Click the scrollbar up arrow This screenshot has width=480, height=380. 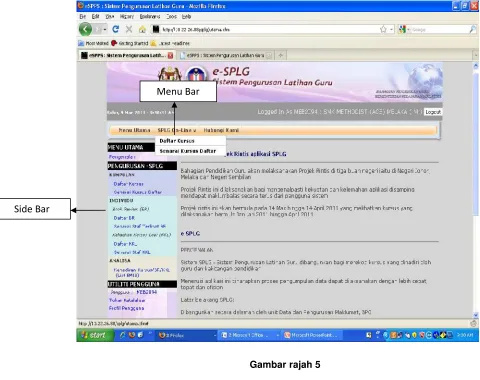[x=476, y=66]
